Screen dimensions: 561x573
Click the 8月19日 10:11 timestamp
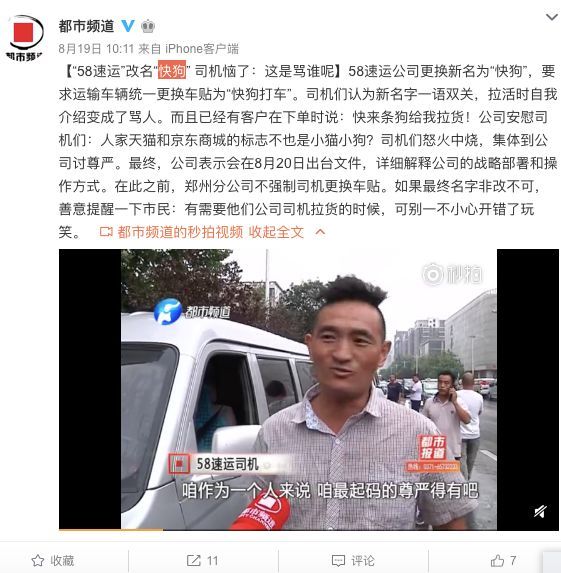tap(96, 48)
